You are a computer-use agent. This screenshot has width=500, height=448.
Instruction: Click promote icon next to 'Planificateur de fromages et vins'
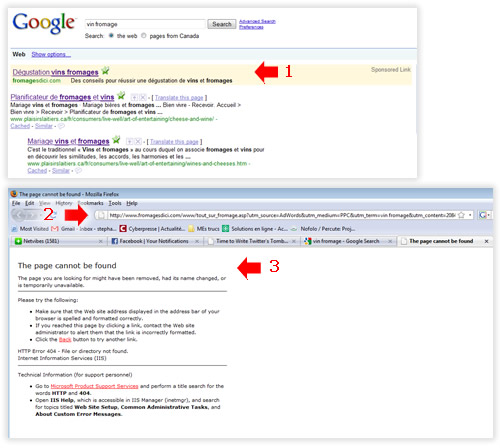134,97
